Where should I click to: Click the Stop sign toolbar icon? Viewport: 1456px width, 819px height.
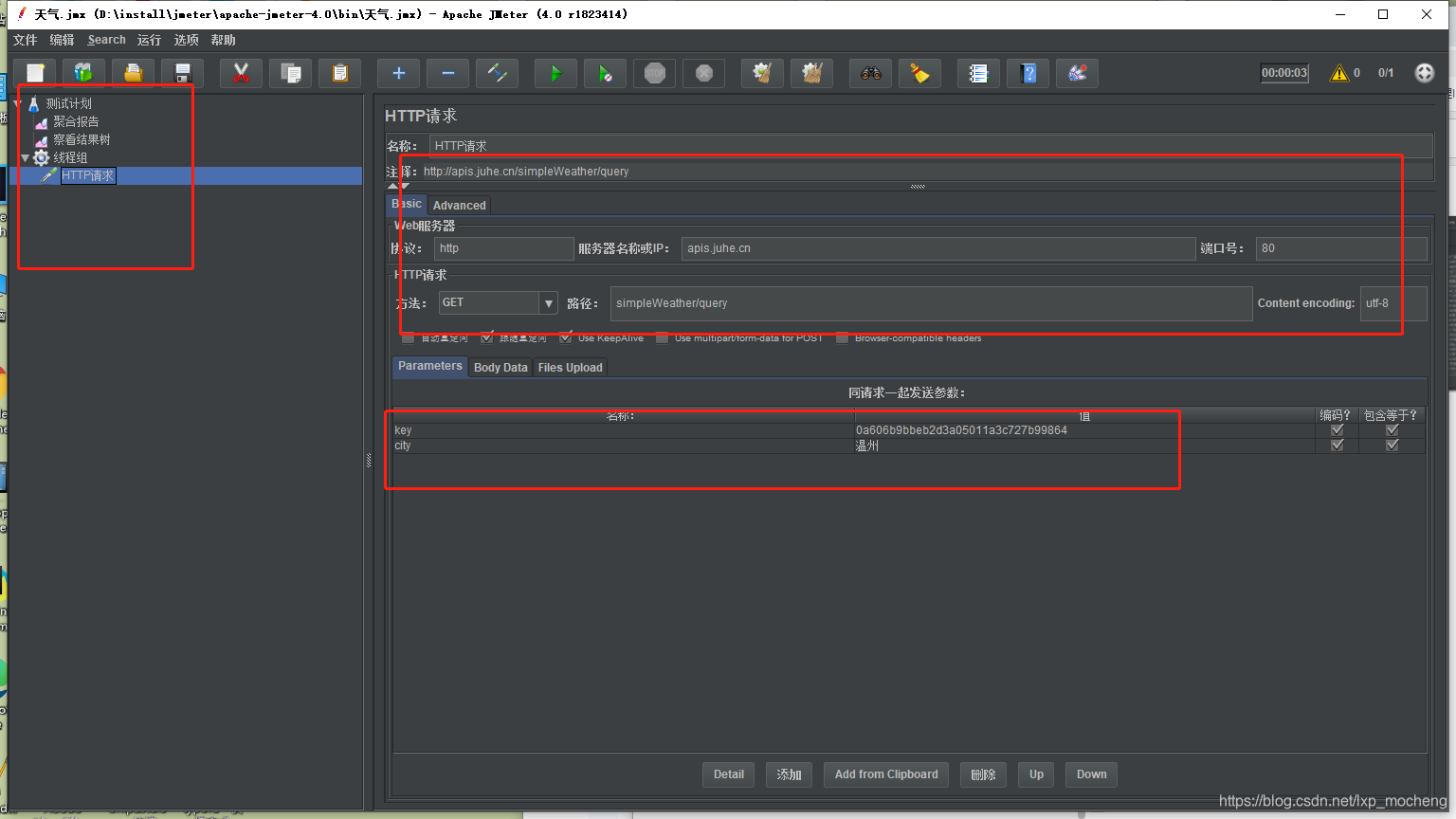(x=655, y=73)
